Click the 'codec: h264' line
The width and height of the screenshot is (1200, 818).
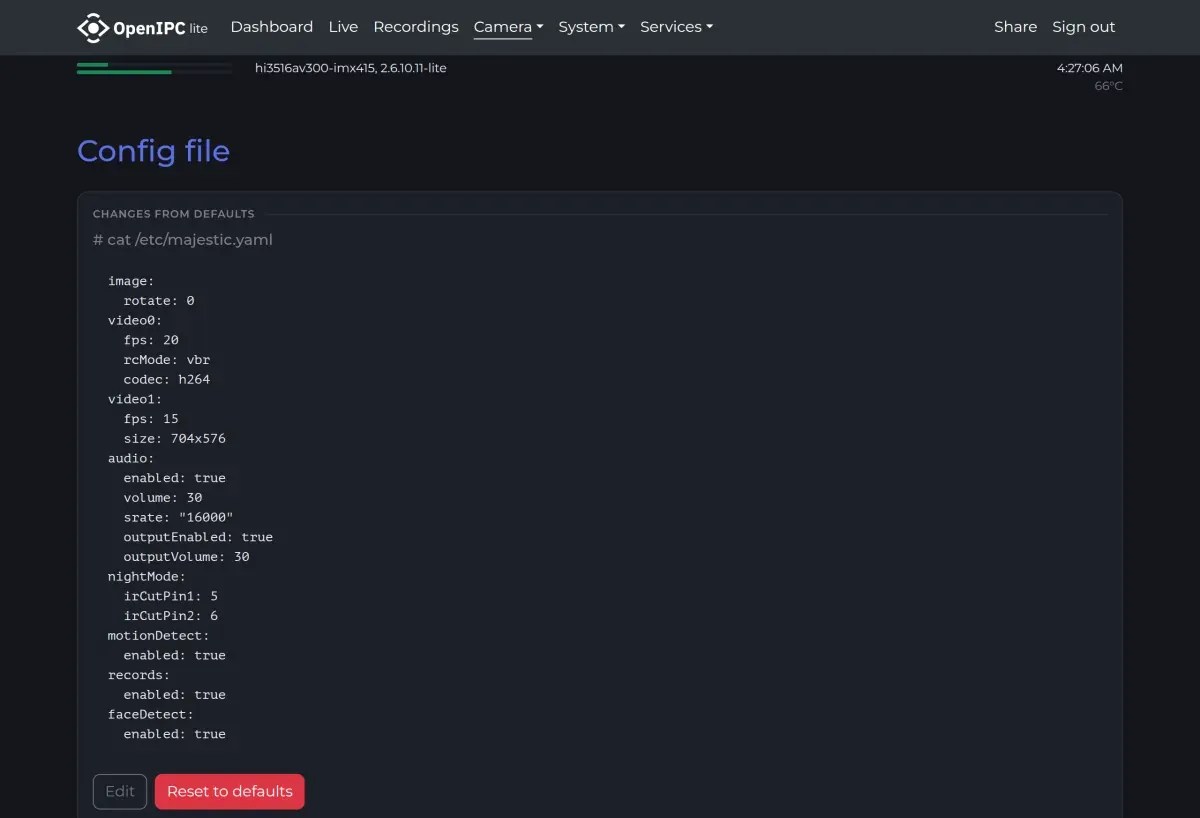pos(167,379)
